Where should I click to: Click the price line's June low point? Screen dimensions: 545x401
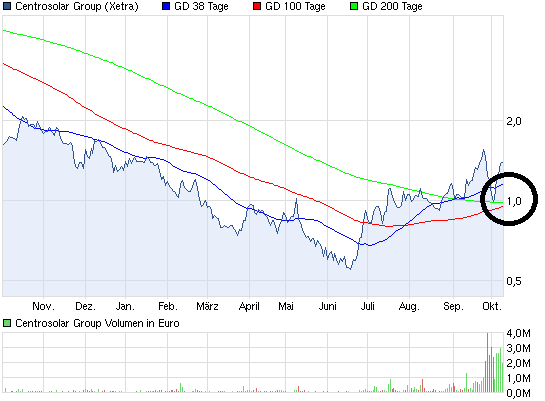(x=350, y=268)
